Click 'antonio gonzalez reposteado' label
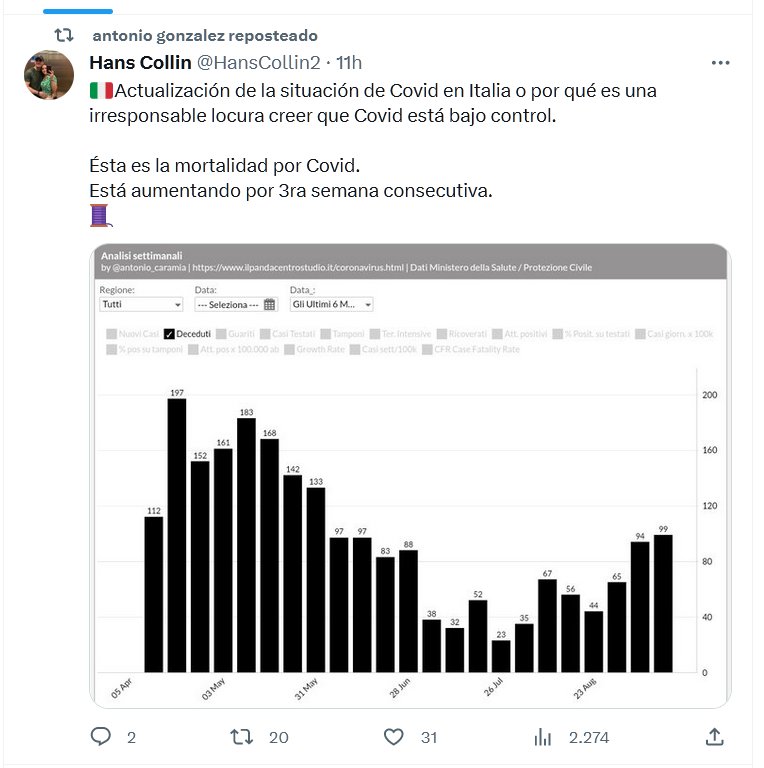The height and width of the screenshot is (768, 764). click(205, 36)
